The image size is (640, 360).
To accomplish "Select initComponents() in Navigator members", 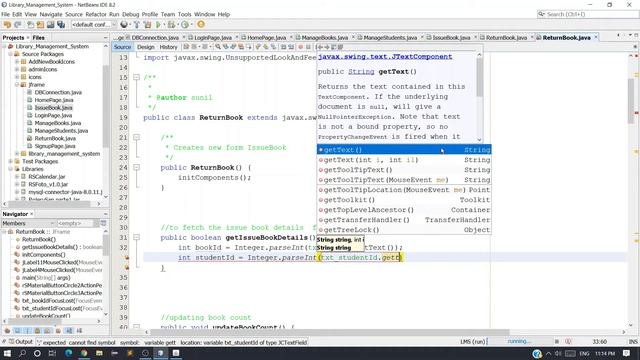I will (x=43, y=255).
